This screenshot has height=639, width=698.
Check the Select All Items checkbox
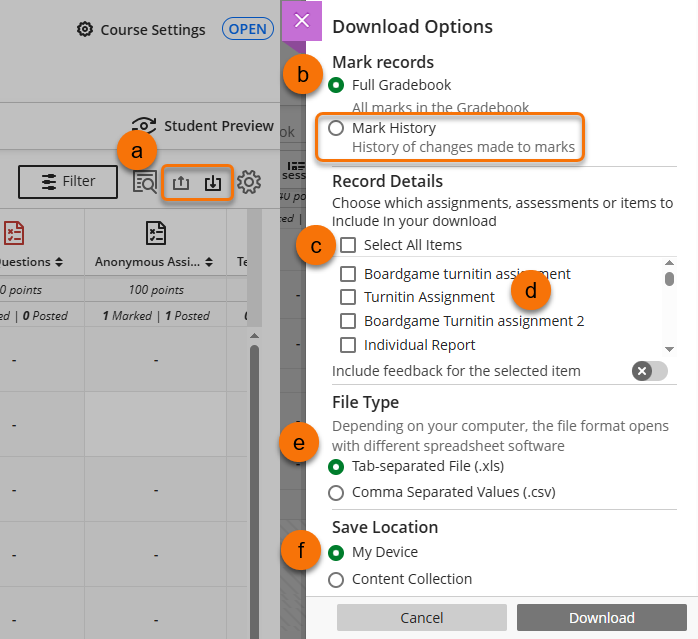point(348,245)
